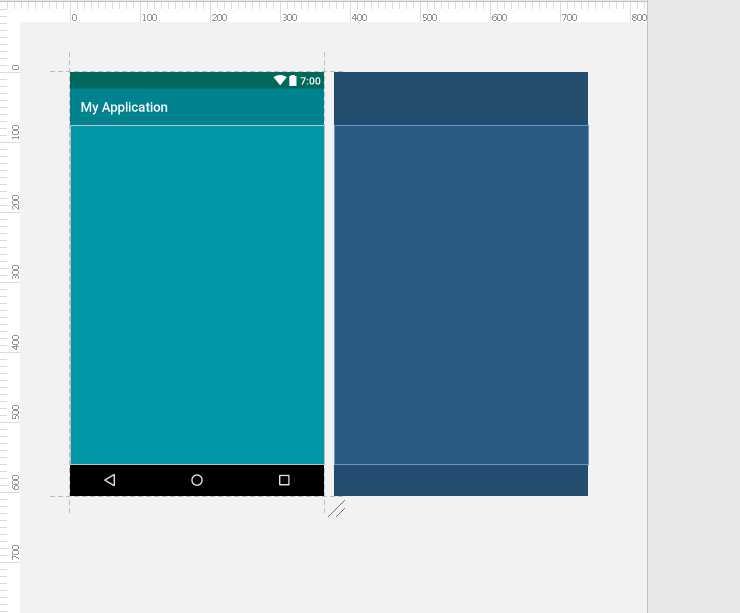The height and width of the screenshot is (613, 740).
Task: Click the vertical ruler at 300 mark
Action: (16, 272)
